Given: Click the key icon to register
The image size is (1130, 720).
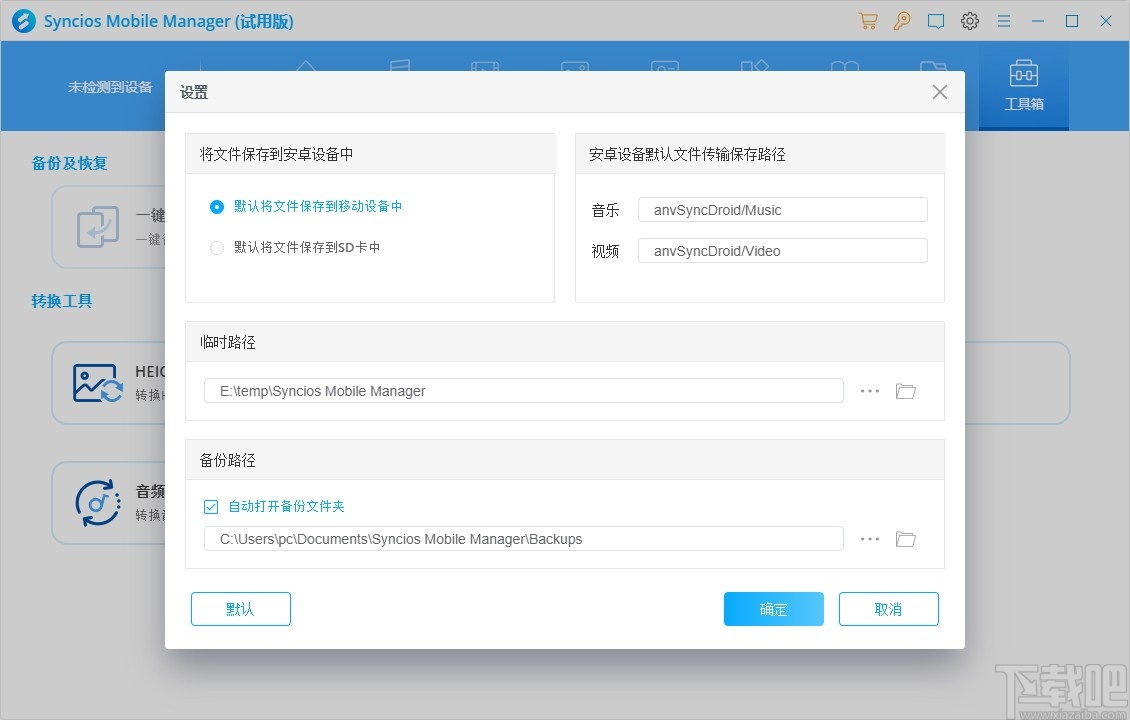Looking at the screenshot, I should coord(901,20).
